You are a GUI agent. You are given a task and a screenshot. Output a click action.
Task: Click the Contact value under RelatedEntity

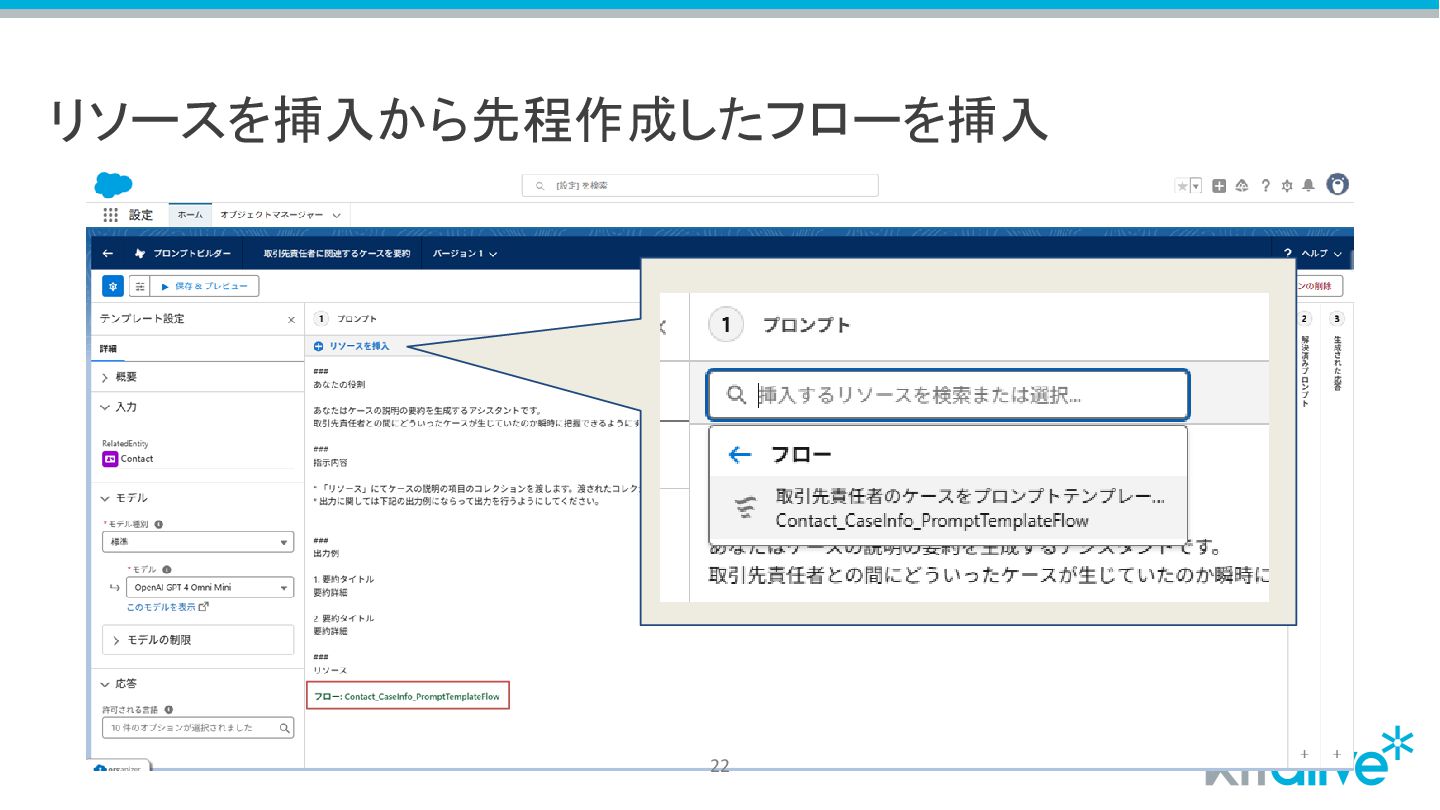click(137, 459)
